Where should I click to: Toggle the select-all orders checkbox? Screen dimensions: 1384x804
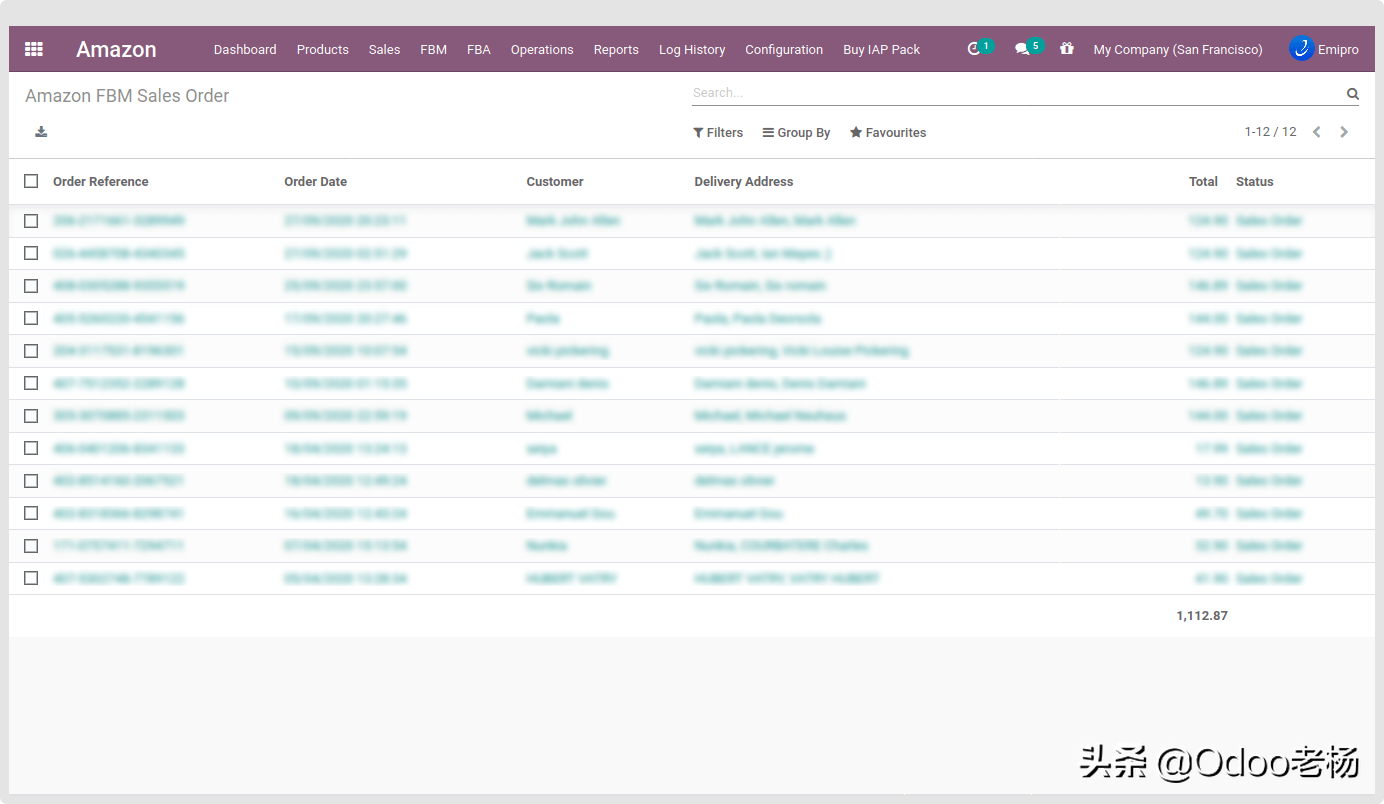(x=31, y=181)
